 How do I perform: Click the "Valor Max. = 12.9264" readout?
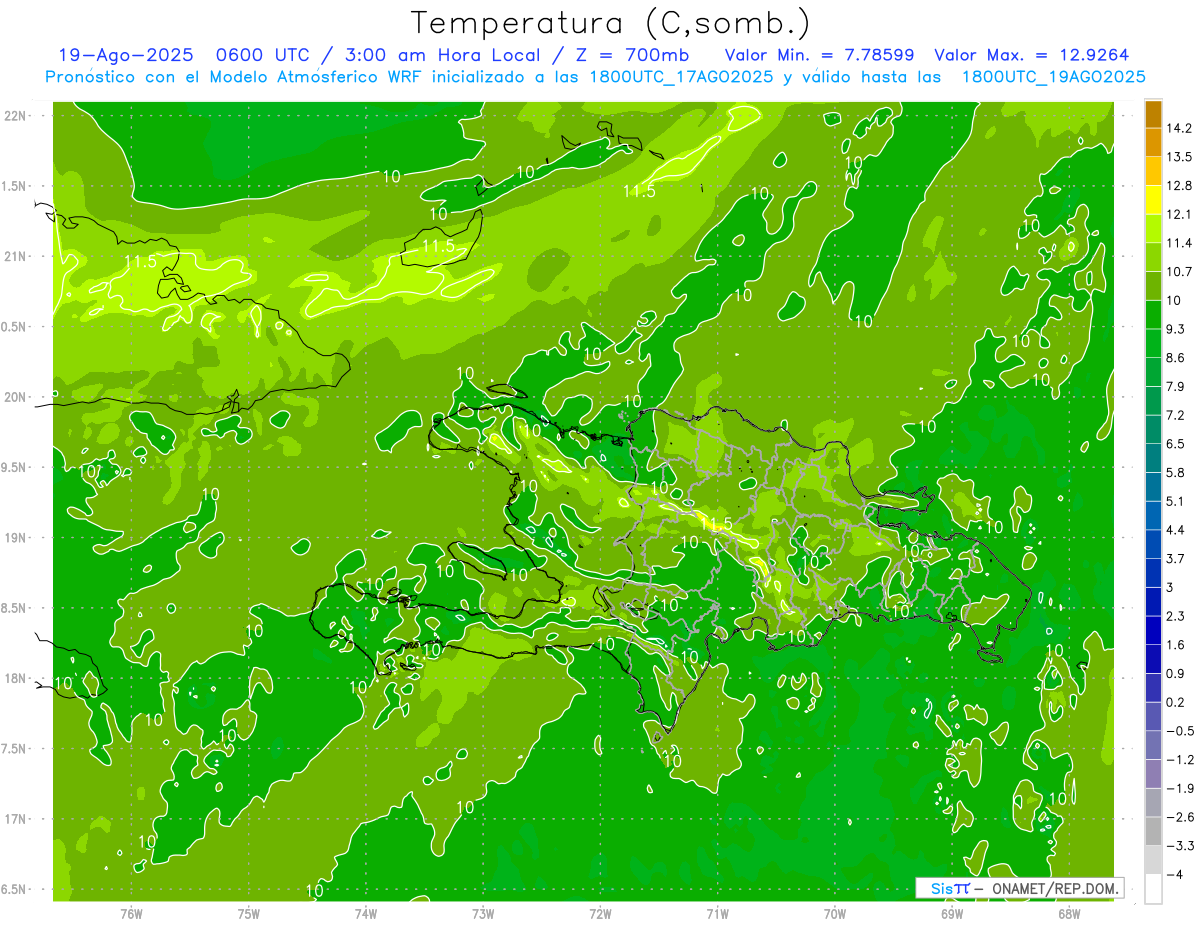1031,55
